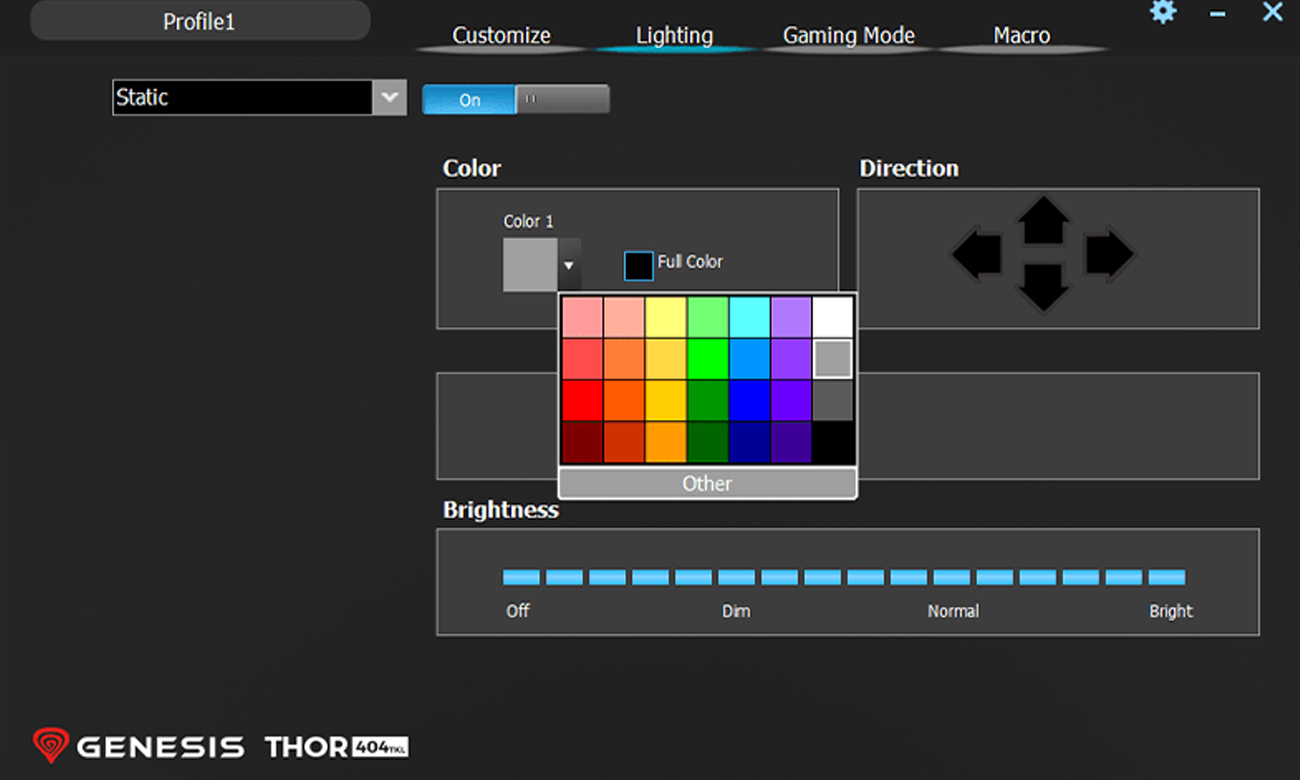This screenshot has height=780, width=1300.
Task: Toggle the lighting On switch
Action: pyautogui.click(x=468, y=99)
